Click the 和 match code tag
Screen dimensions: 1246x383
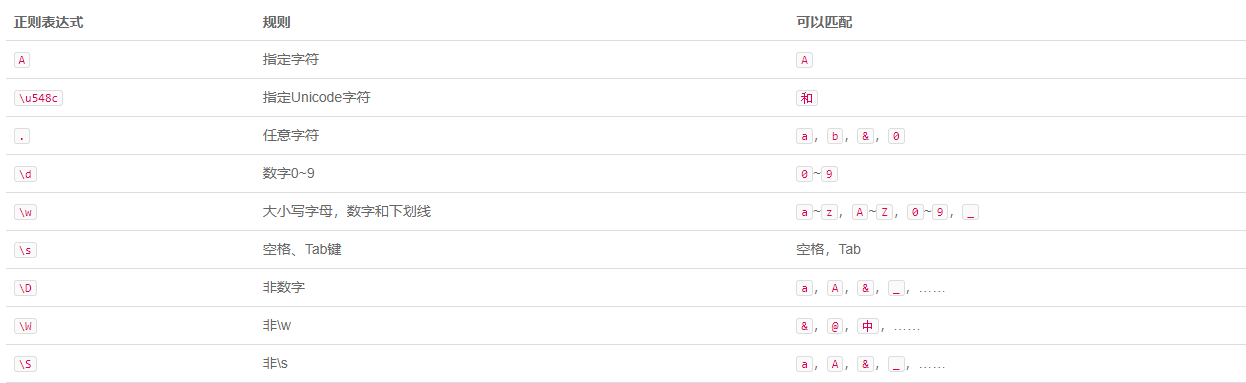(806, 98)
